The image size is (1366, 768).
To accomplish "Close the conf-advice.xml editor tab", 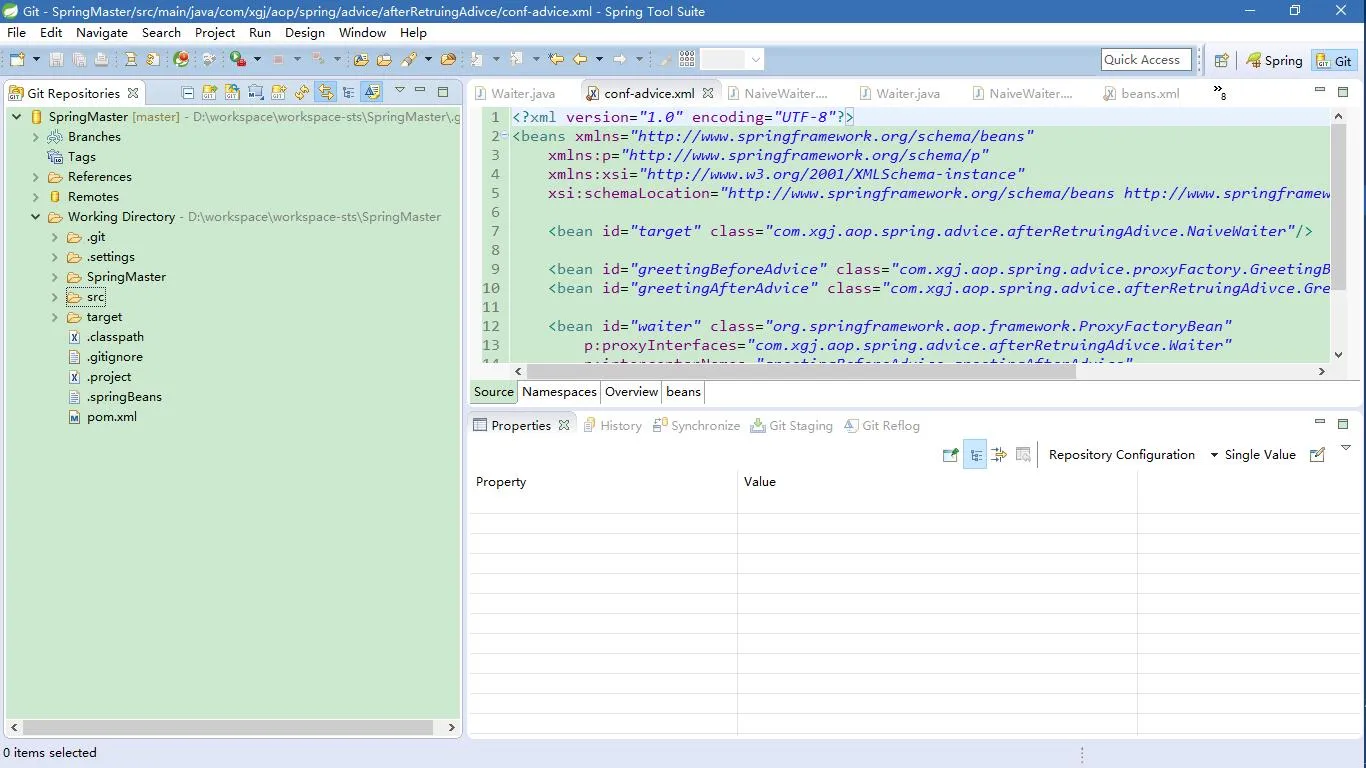I will (x=708, y=93).
